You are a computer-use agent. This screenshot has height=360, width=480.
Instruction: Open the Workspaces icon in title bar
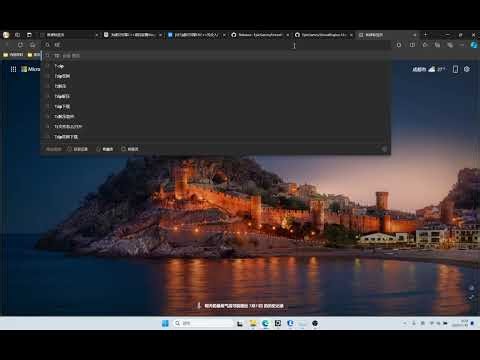tap(17, 35)
